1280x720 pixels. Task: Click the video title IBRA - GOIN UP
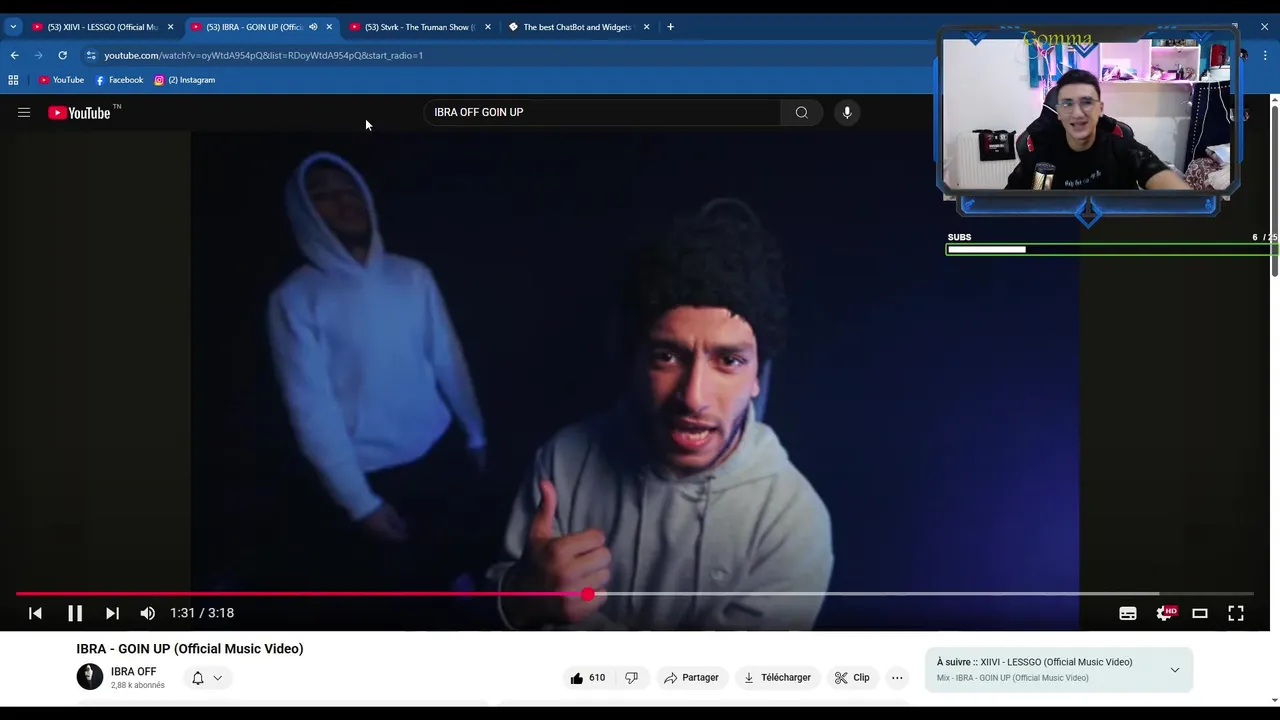tap(190, 649)
